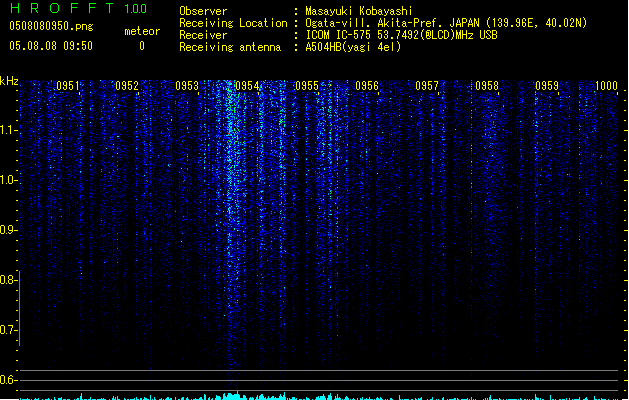Click the 0958 time marker
Image resolution: width=629 pixels, height=400 pixels.
(487, 86)
